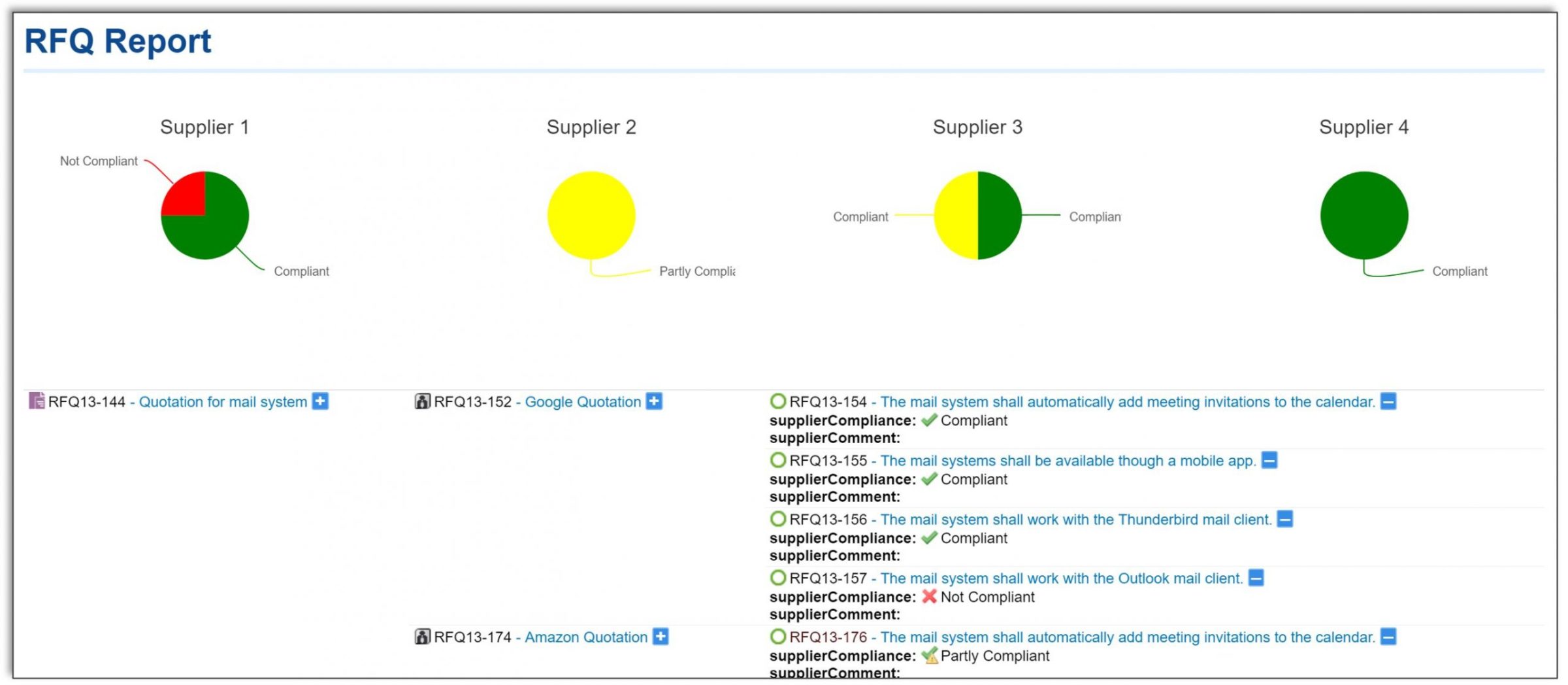This screenshot has height=685, width=1568.
Task: Collapse the RFQ13-154 requirement details
Action: [1388, 401]
